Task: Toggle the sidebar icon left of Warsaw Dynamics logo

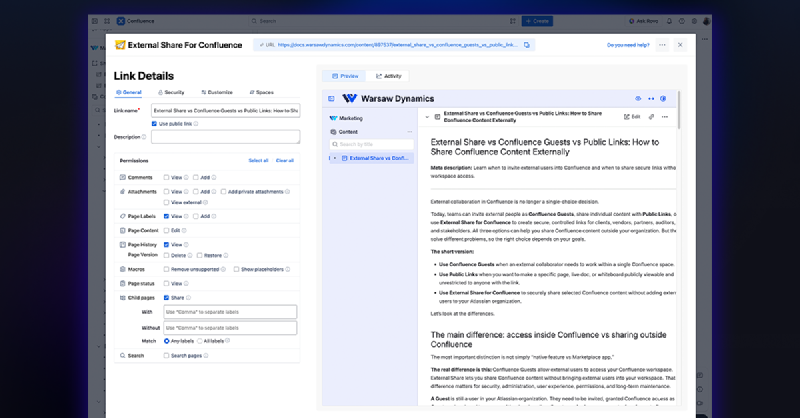Action: 331,99
